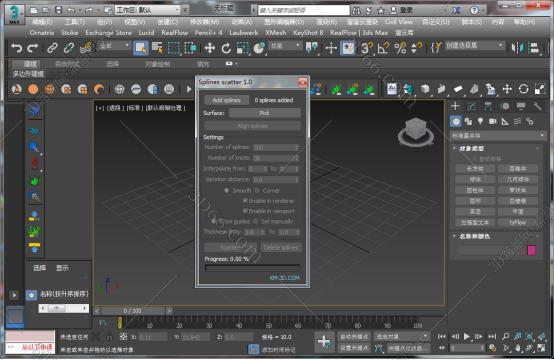554x360 pixels.
Task: Click the Maximize Viewport toggle icon
Action: click(x=541, y=348)
